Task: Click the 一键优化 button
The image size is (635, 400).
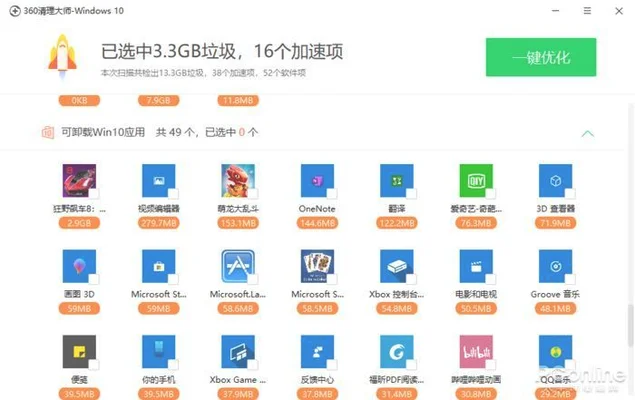Action: tap(541, 57)
